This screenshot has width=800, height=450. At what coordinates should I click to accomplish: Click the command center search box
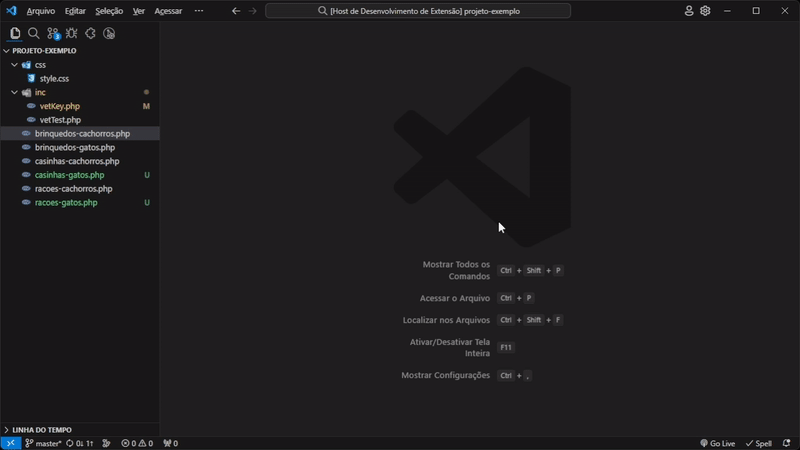[418, 11]
